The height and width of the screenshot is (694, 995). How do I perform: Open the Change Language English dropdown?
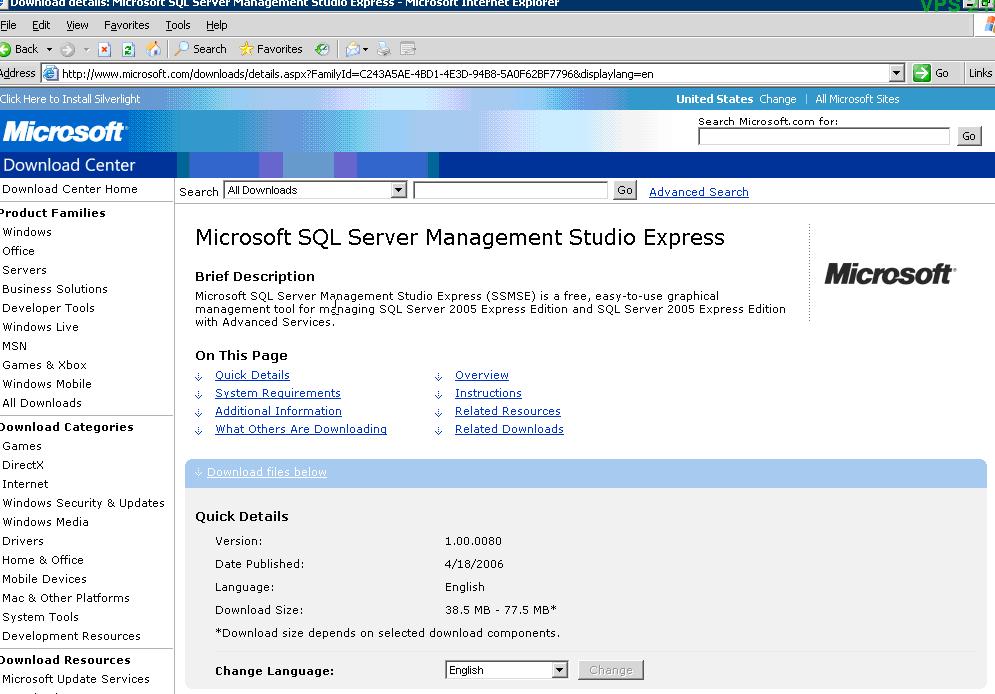pyautogui.click(x=559, y=670)
